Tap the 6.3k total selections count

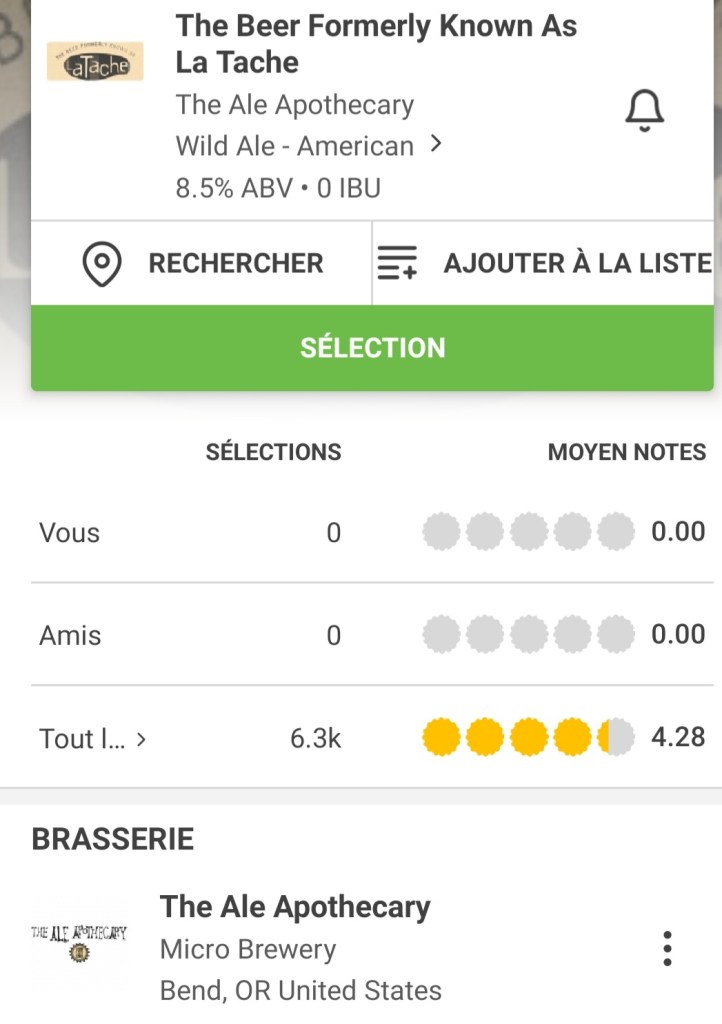tap(316, 739)
